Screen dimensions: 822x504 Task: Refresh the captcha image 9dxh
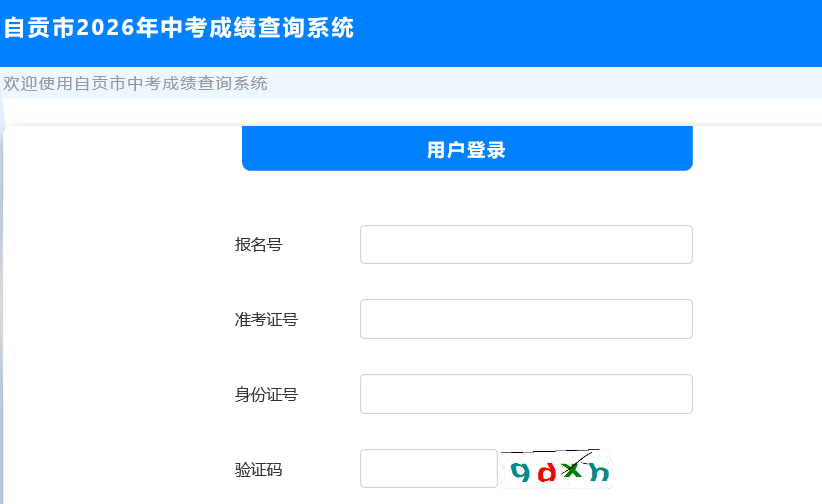[x=557, y=469]
